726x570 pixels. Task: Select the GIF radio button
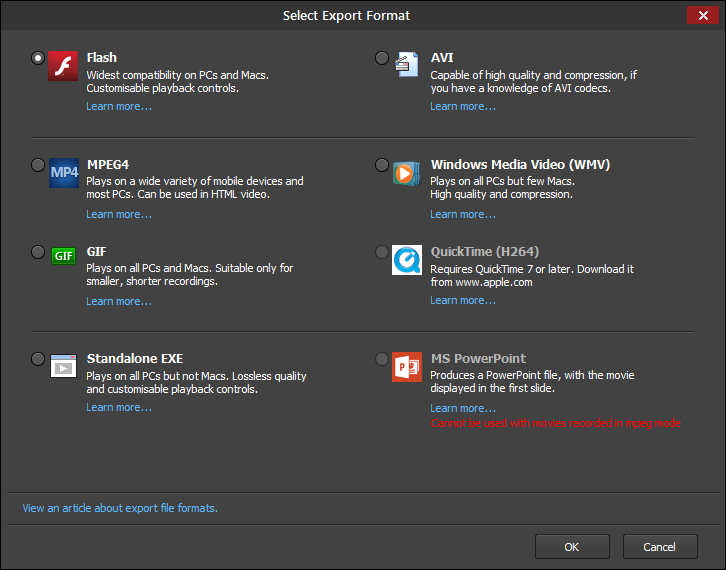tap(38, 252)
